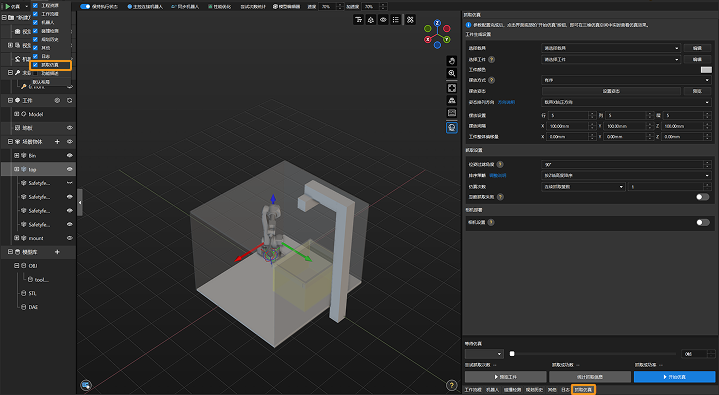The width and height of the screenshot is (719, 395).
Task: Click the green simulate play icon
Action: 7,6
